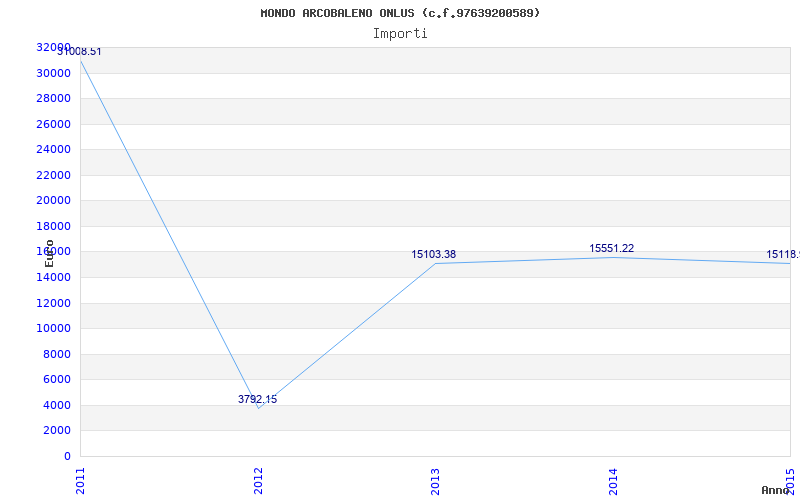This screenshot has height=500, width=800.
Task: Select the 3792.15 data label
Action: [x=258, y=399]
